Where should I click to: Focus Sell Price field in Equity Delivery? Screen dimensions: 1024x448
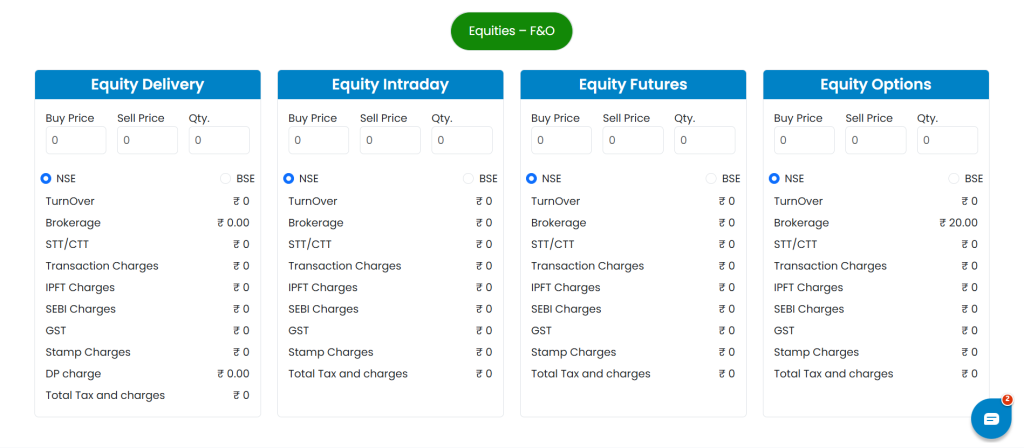pos(148,140)
